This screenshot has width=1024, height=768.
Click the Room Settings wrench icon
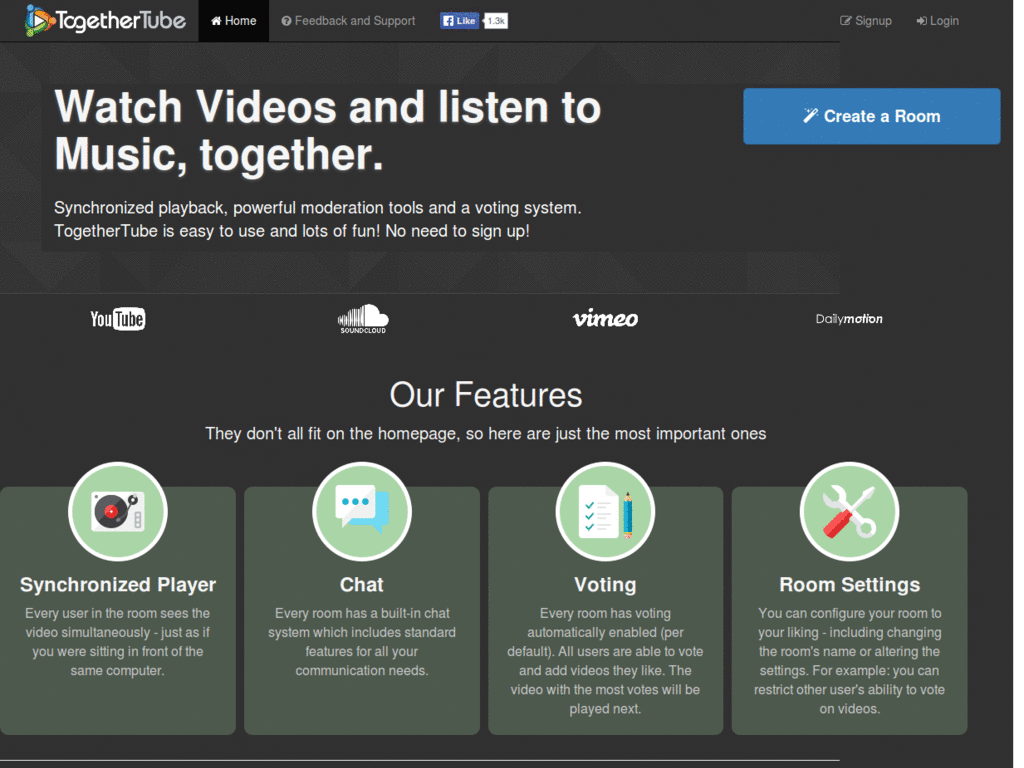point(849,511)
